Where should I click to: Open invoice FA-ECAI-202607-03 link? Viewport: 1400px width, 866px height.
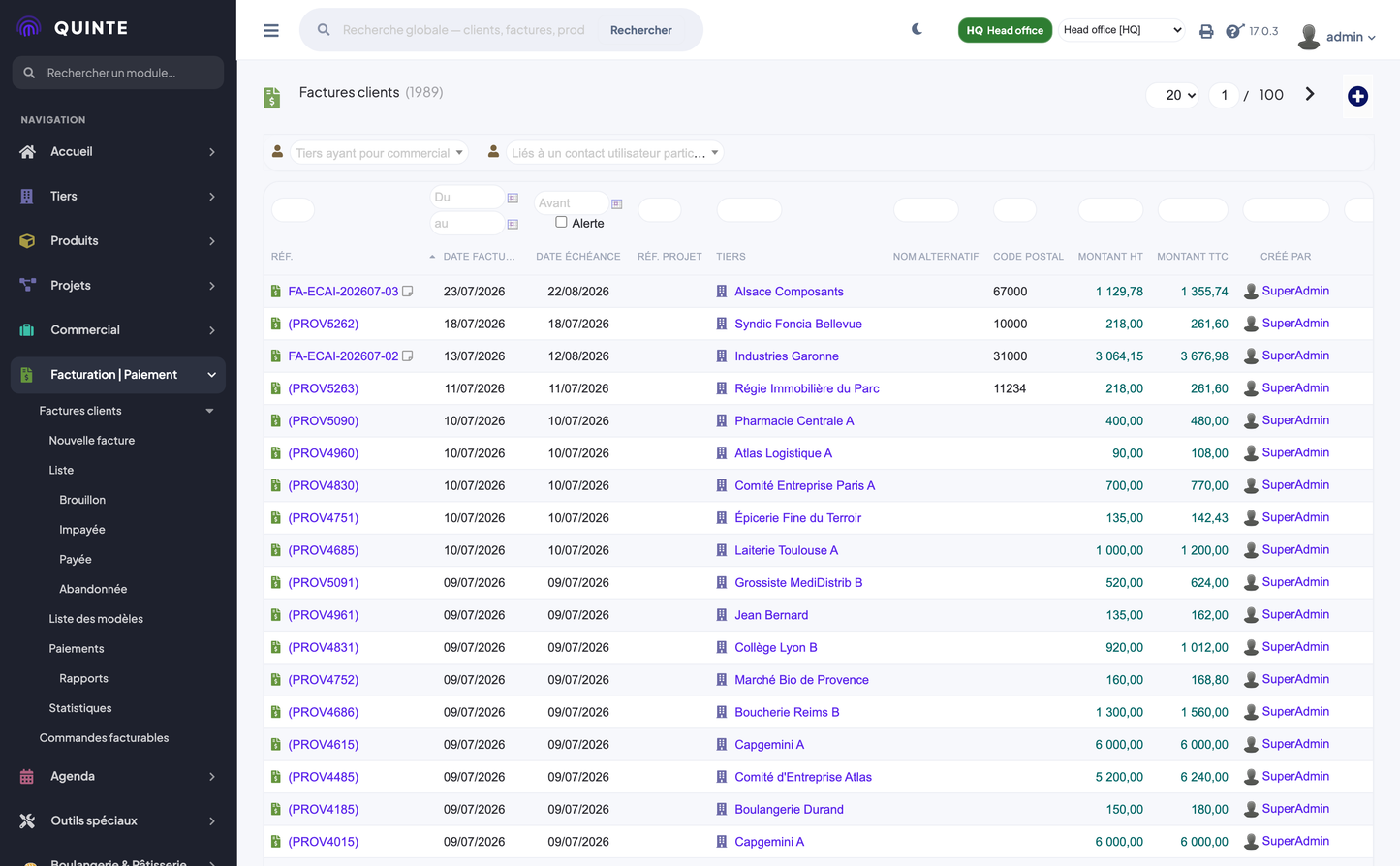[343, 292]
